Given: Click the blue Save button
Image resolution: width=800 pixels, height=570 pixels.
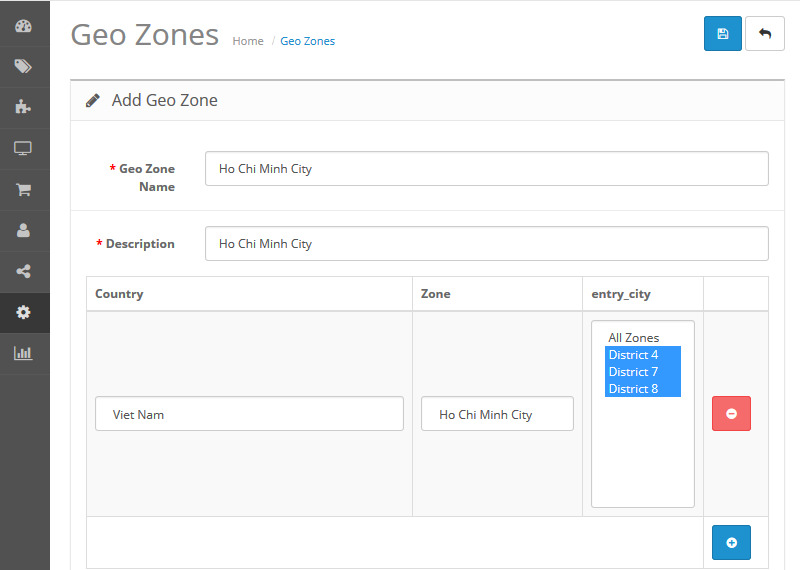Looking at the screenshot, I should tap(723, 33).
